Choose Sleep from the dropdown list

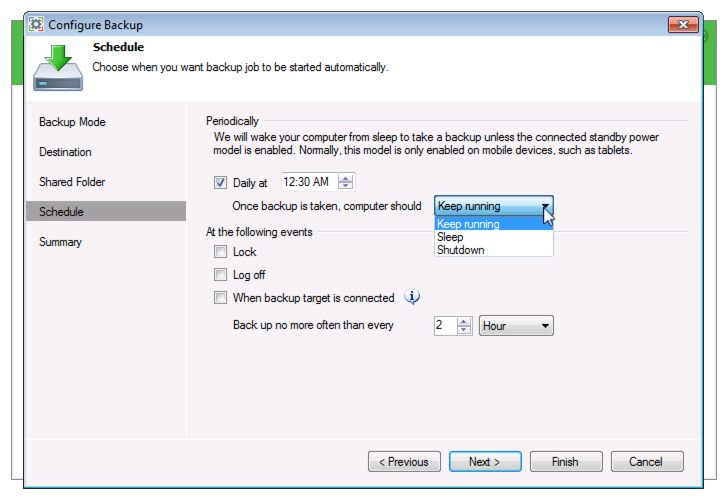tap(494, 237)
